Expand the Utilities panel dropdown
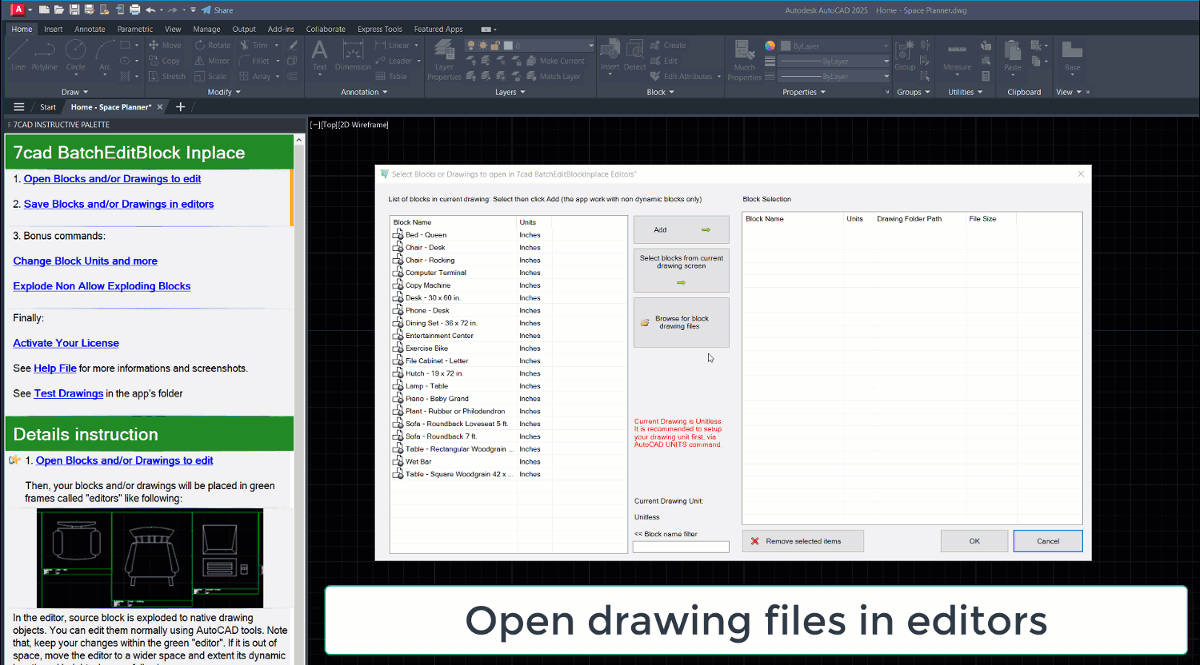The width and height of the screenshot is (1200, 665). (x=965, y=92)
